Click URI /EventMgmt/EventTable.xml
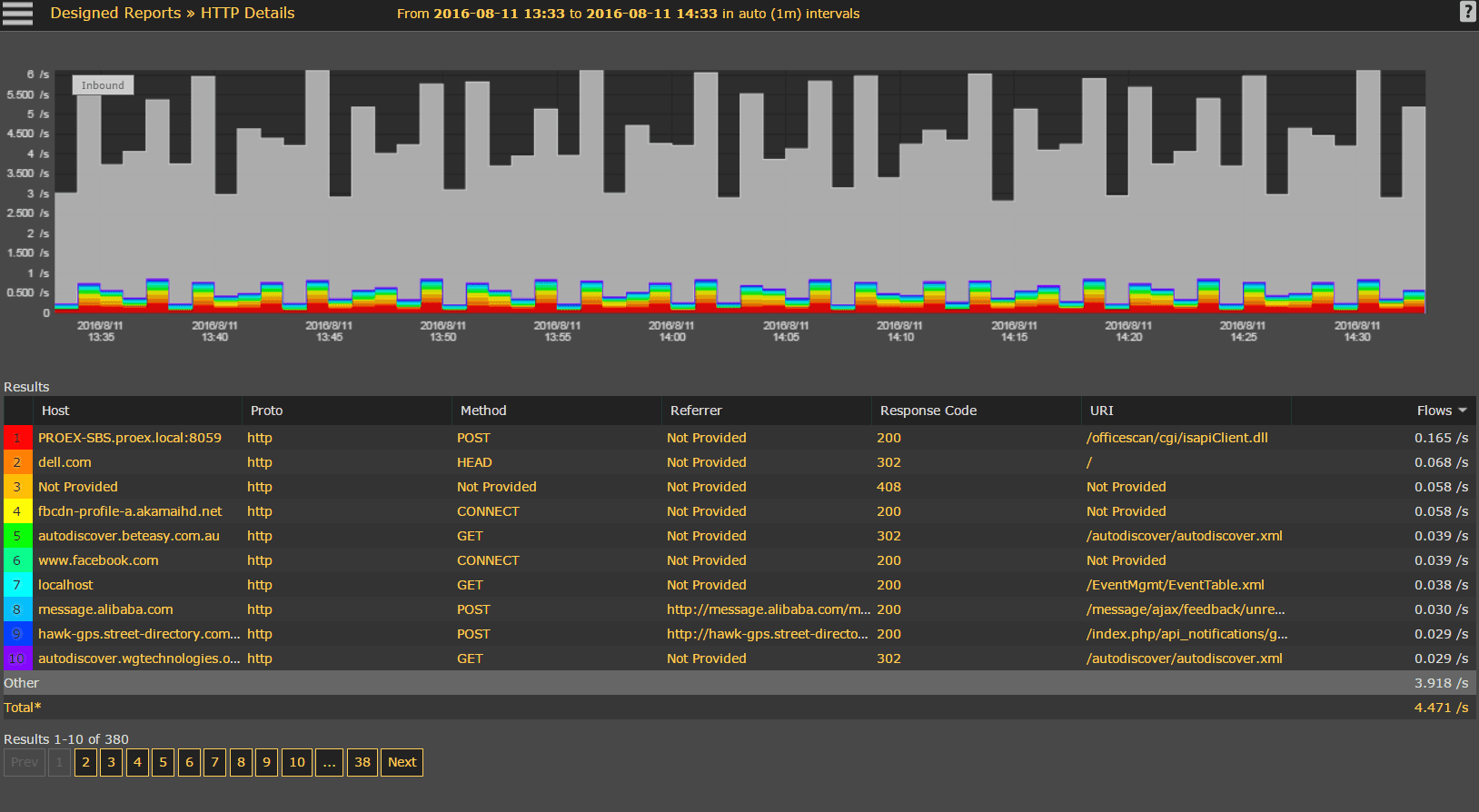The image size is (1479, 812). click(1176, 585)
